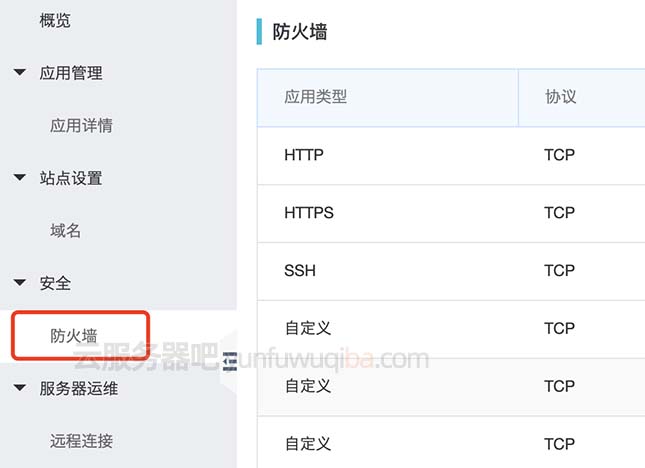Open the 域名 settings page

tap(65, 231)
